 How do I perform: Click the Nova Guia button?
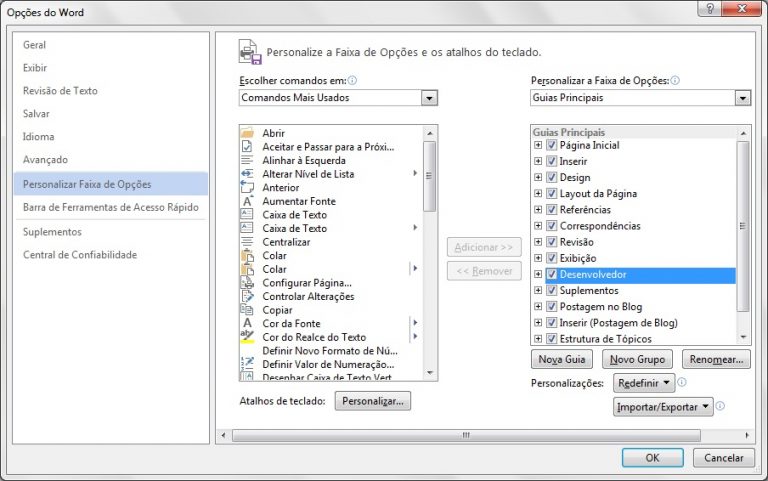tap(561, 359)
